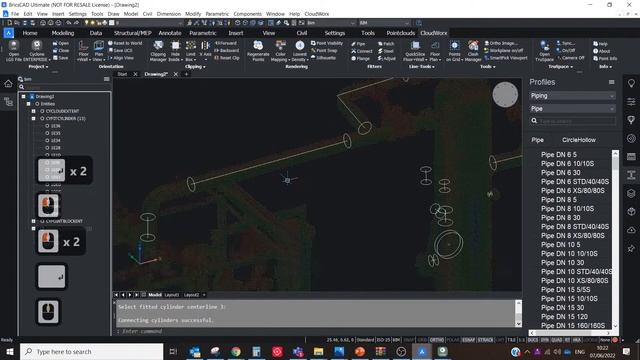Toggle ORTHO mode in status bar
Viewport: 640px width, 360px height.
point(436,340)
